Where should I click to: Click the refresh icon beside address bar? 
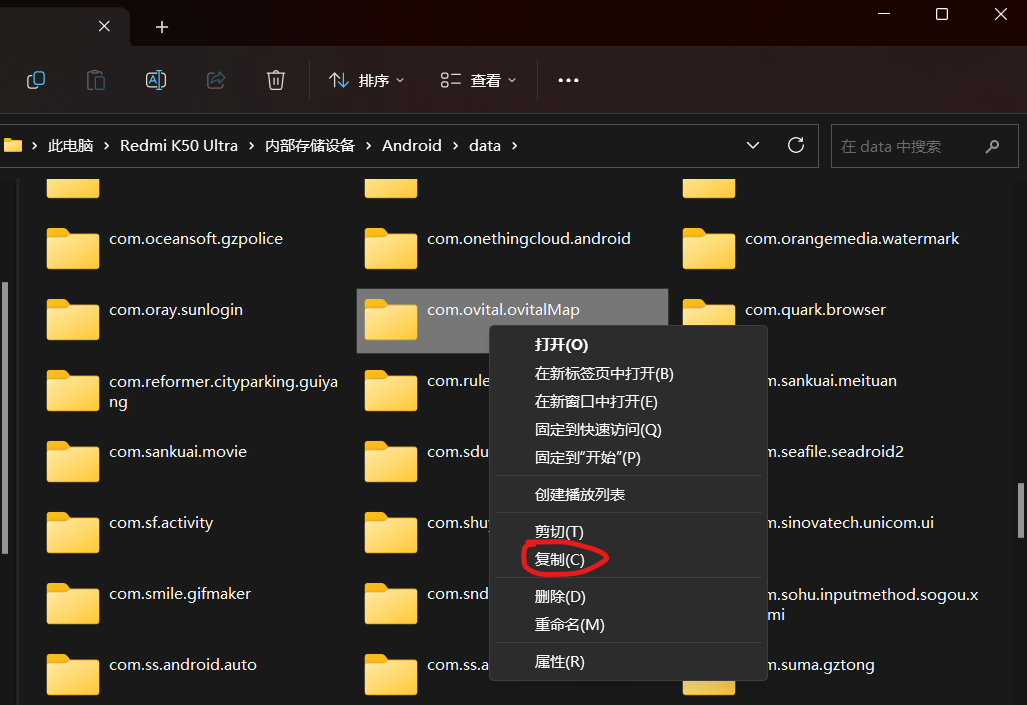(796, 145)
